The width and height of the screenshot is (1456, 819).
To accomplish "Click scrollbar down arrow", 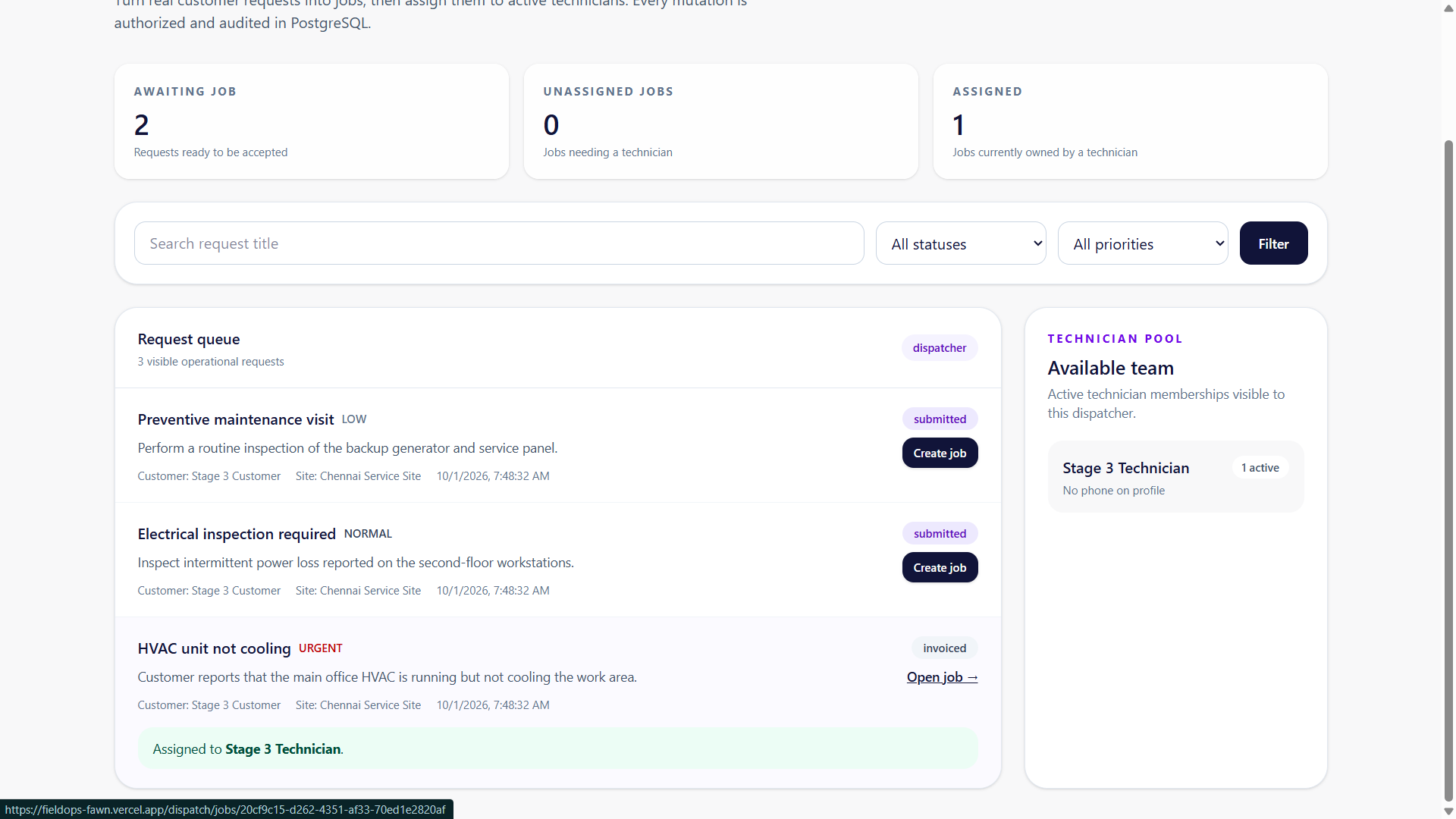I will coord(1448,811).
